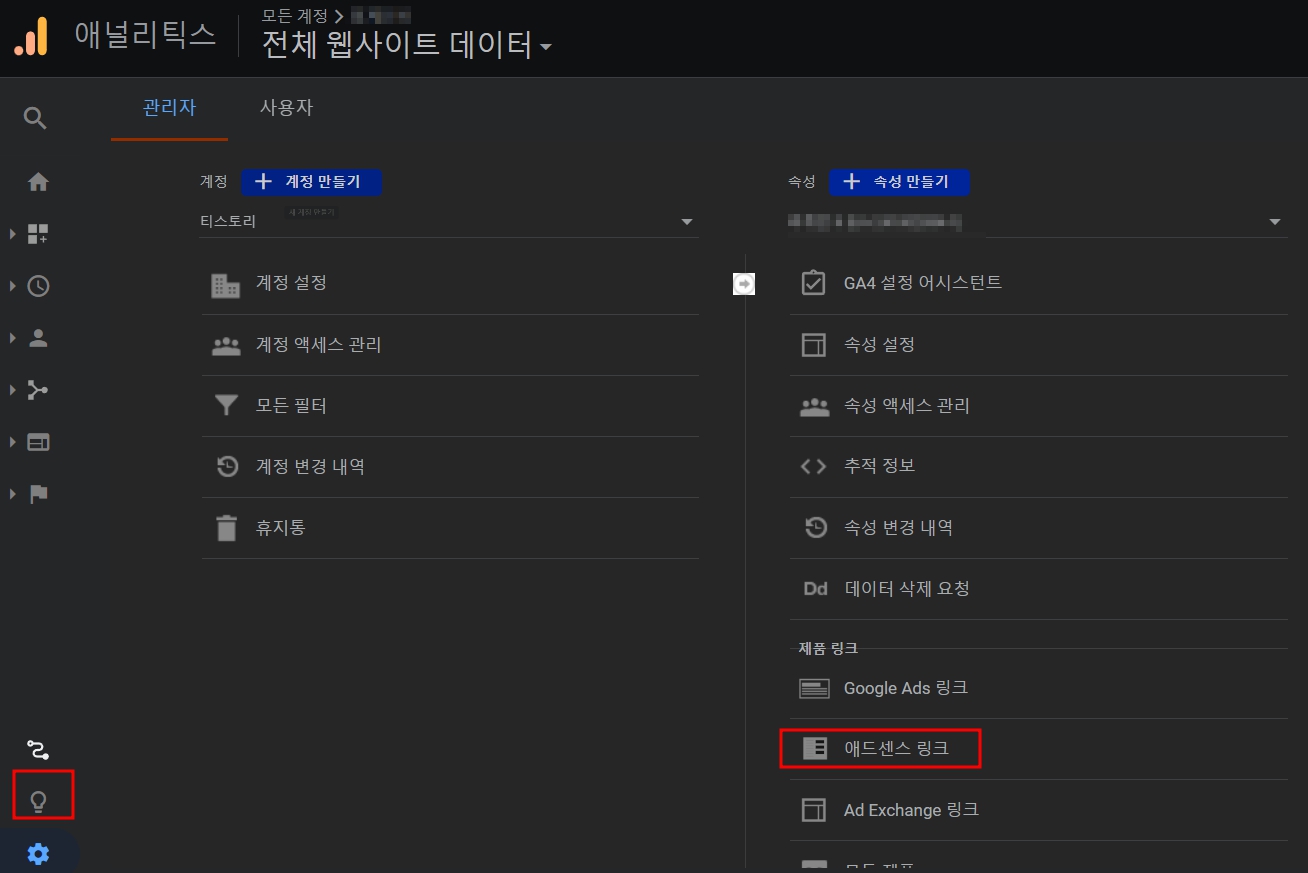Switch to the 관리자 tab
1308x873 pixels.
(169, 108)
